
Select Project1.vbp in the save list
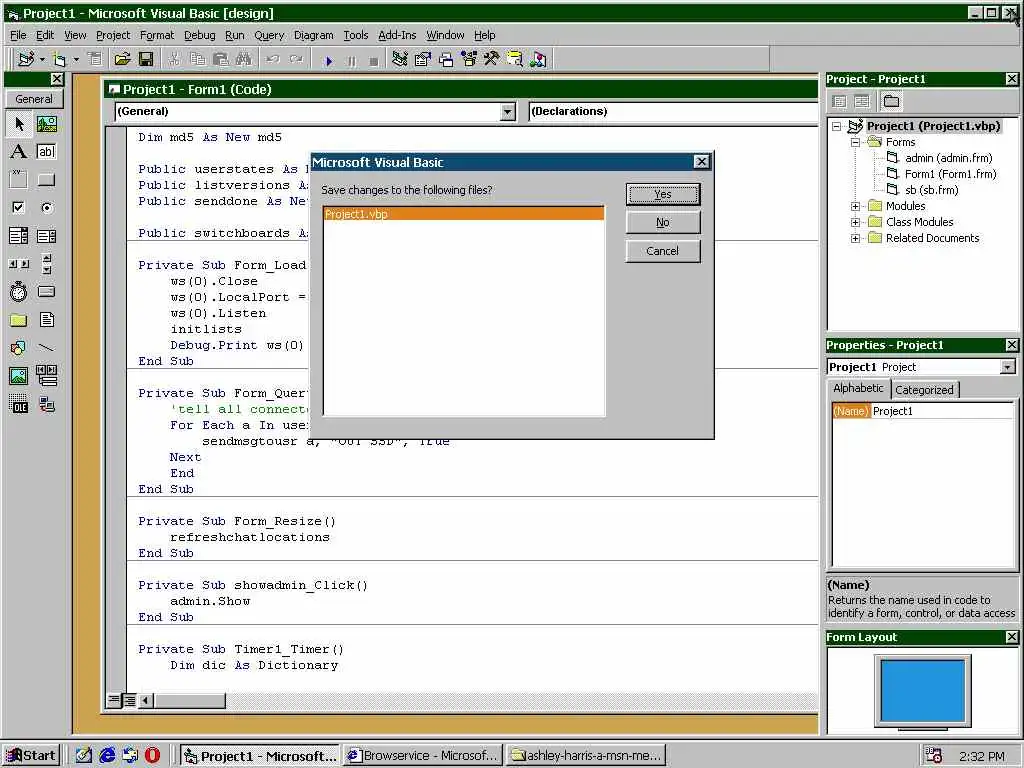click(x=464, y=214)
